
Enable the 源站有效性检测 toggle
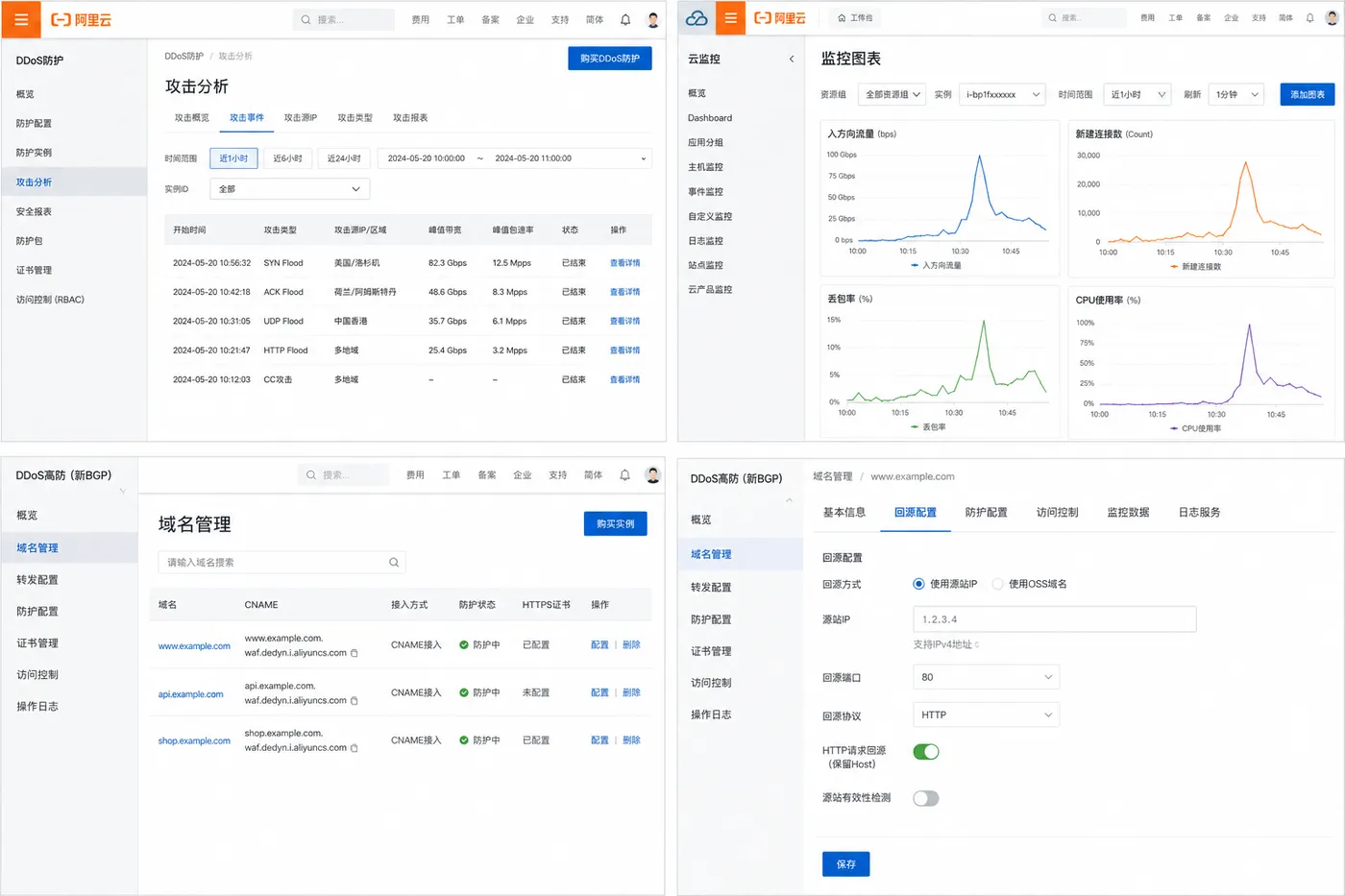pos(926,798)
